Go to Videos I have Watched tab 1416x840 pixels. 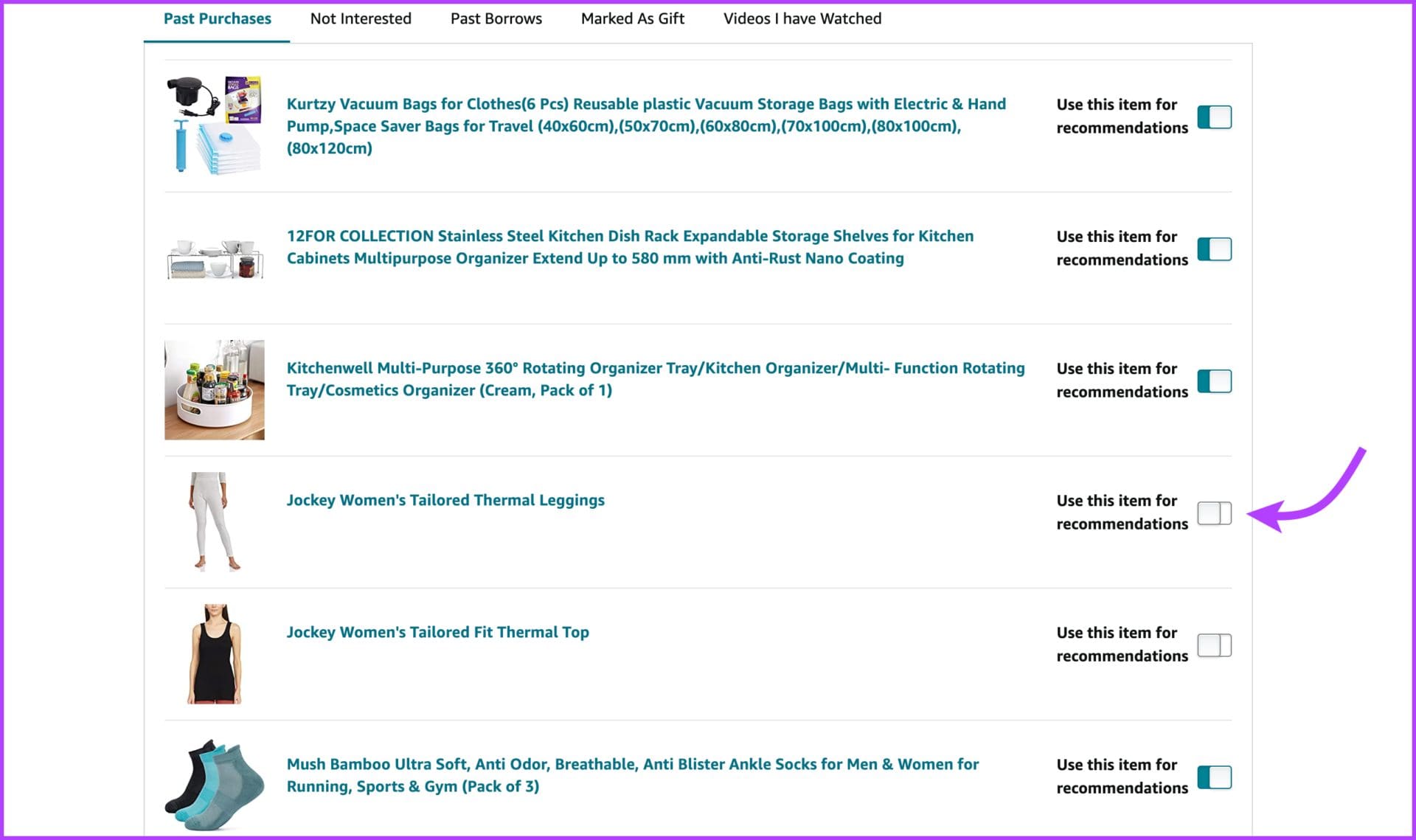tap(802, 19)
